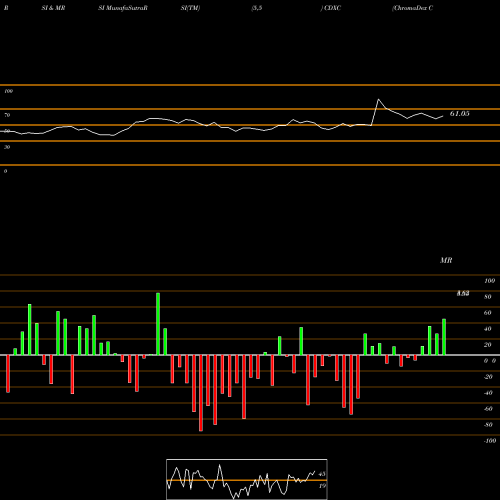The image size is (500, 500).
Task: Click the longest red MR histogram bar
Action: [x=201, y=393]
